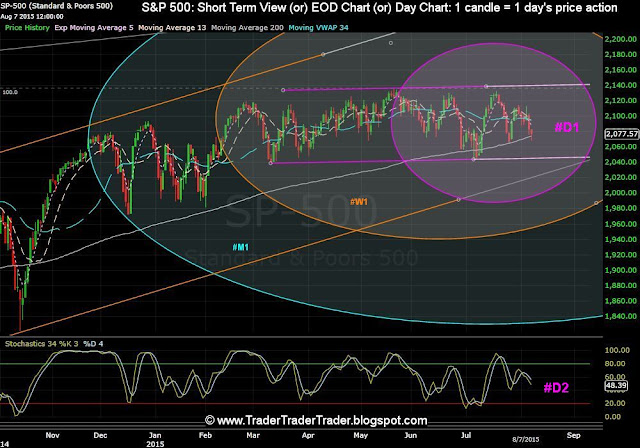Click the 2,120.00 price axis label
The height and width of the screenshot is (448, 640).
621,100
